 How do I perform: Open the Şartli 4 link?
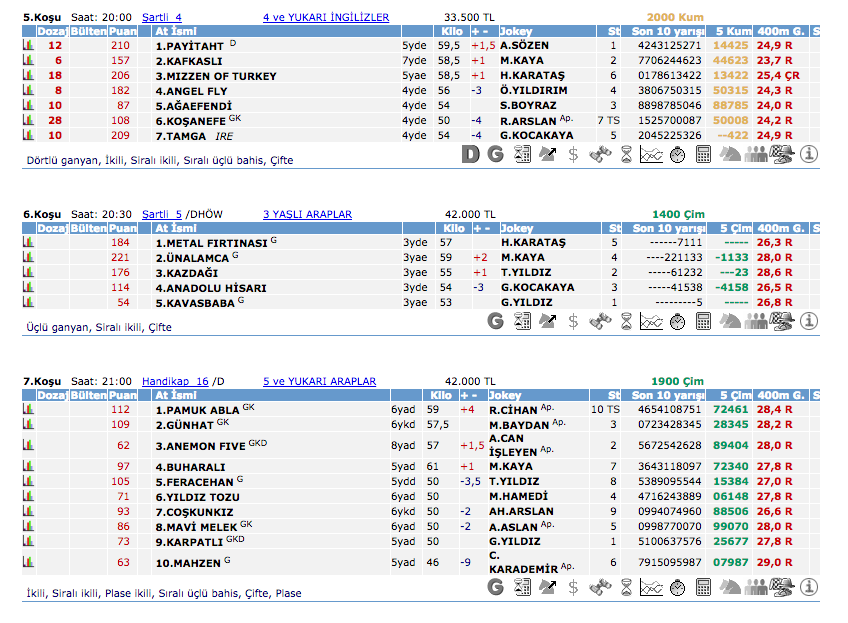162,17
